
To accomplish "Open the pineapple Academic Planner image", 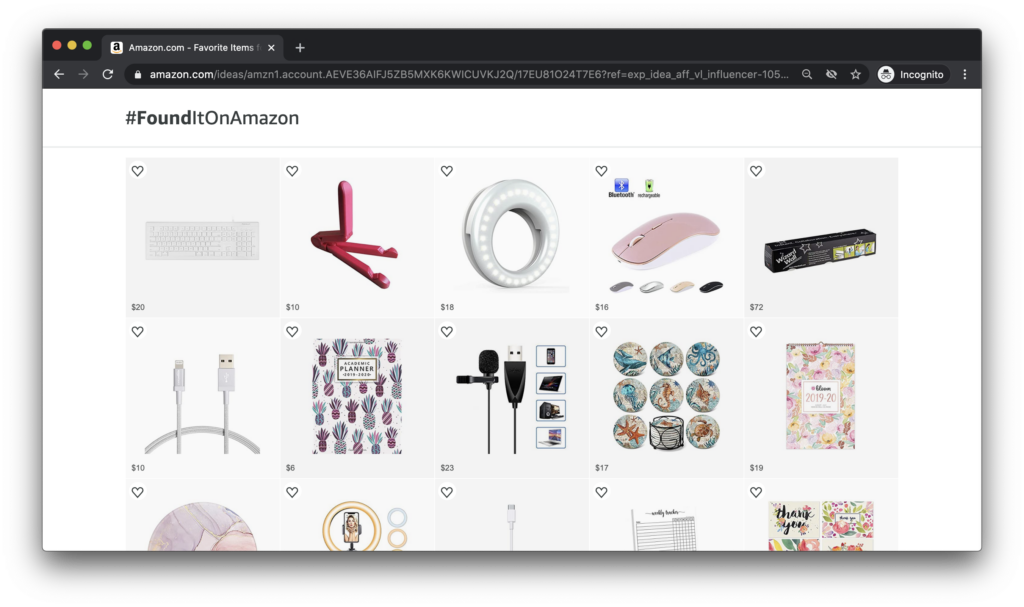I will click(357, 396).
